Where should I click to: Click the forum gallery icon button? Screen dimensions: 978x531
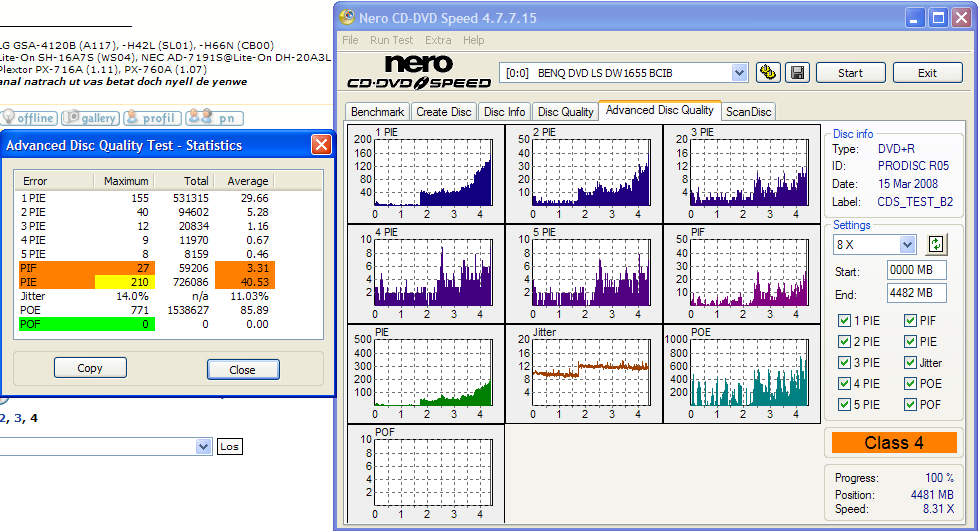[x=91, y=118]
